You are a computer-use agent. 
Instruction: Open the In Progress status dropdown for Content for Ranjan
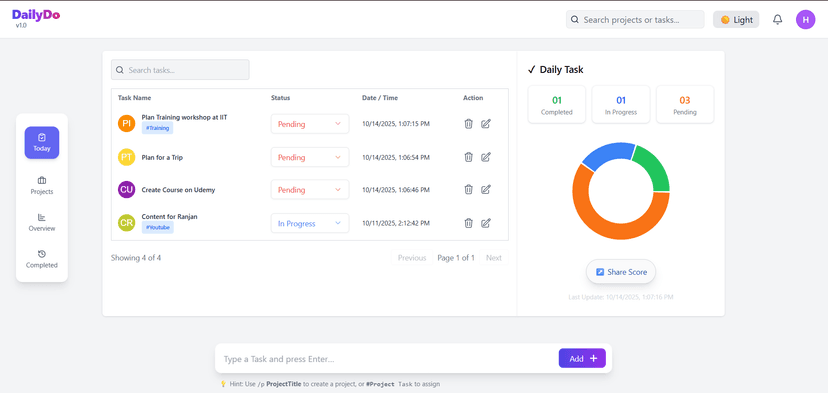pos(310,223)
